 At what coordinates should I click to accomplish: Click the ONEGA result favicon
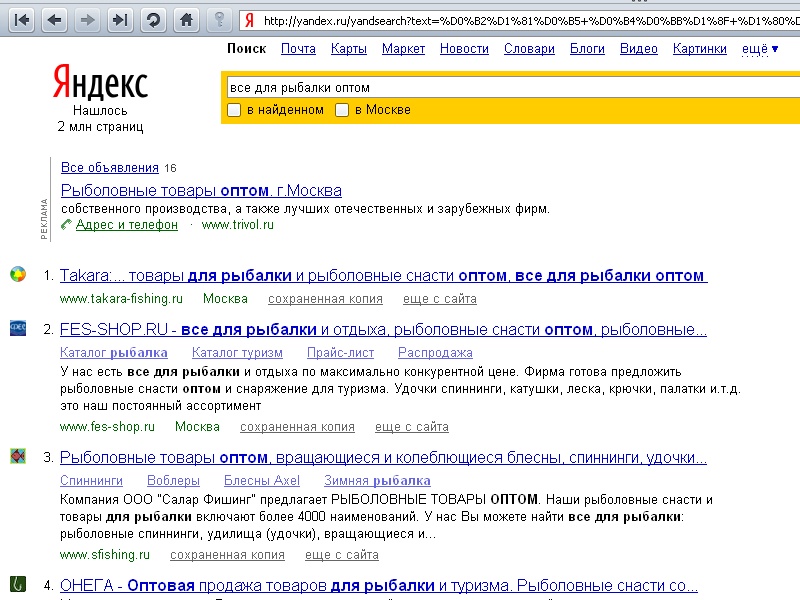pos(18,584)
